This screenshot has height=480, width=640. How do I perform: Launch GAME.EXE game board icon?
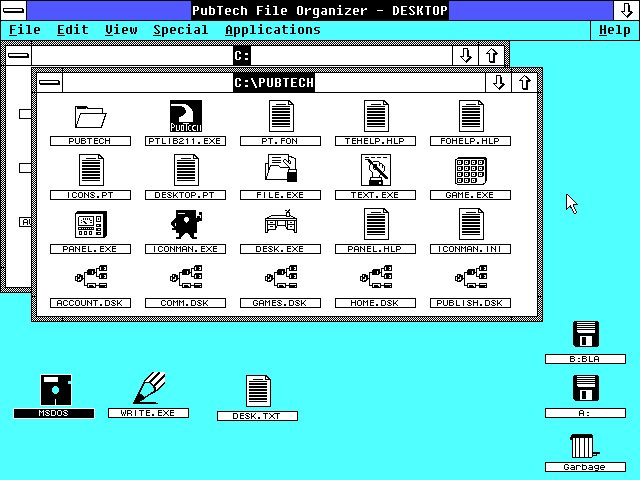(x=471, y=171)
